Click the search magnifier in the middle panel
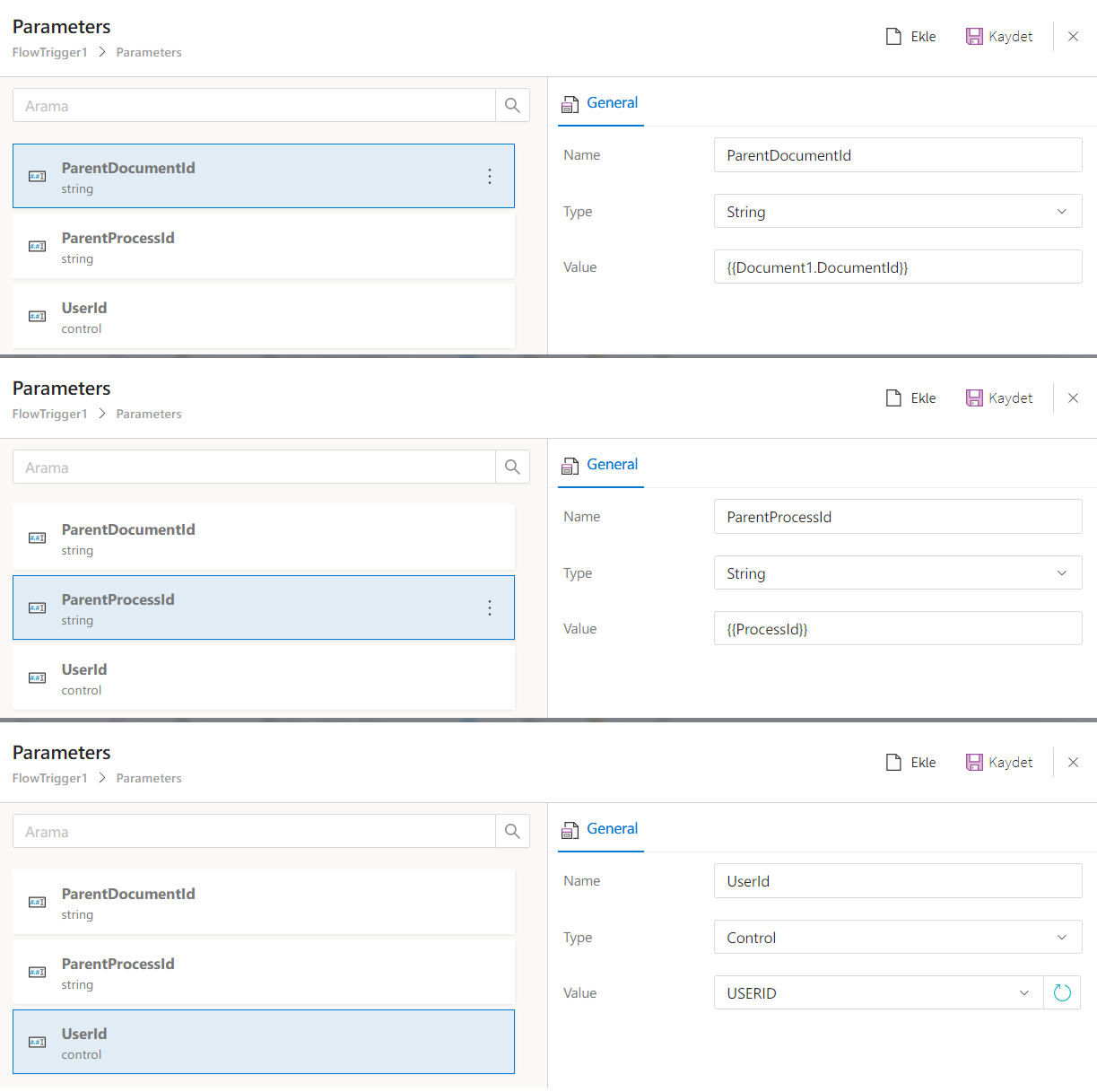1097x1092 pixels. [x=512, y=467]
